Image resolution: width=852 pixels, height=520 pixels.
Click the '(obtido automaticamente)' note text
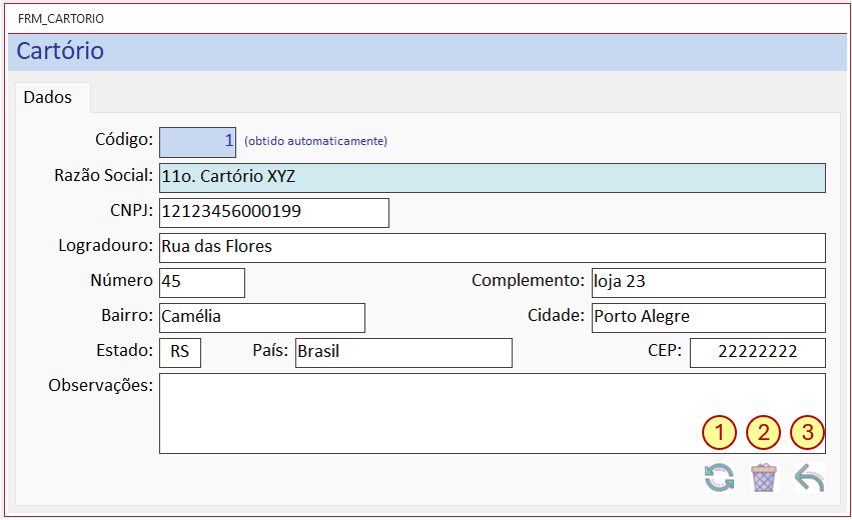[x=316, y=141]
